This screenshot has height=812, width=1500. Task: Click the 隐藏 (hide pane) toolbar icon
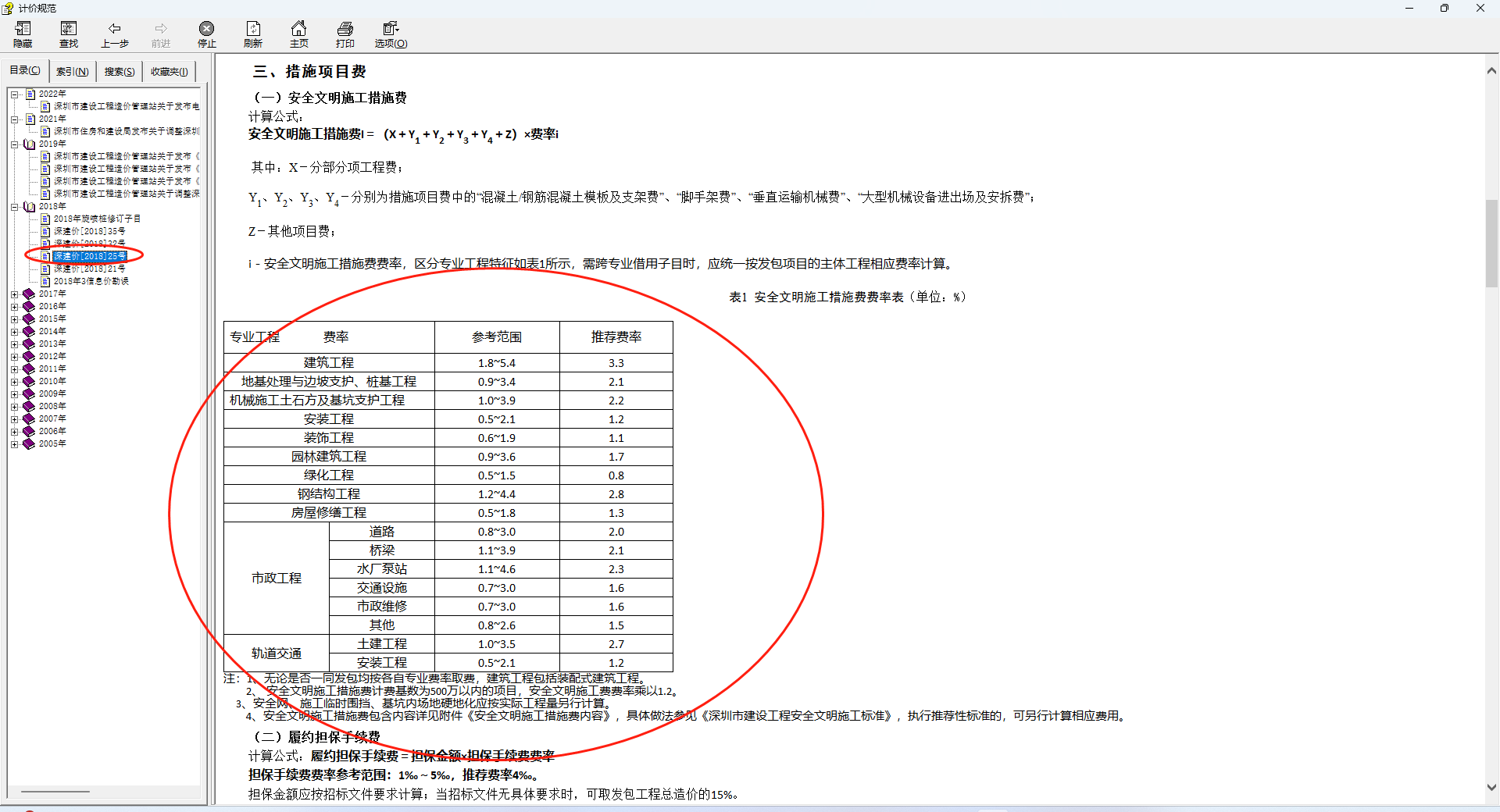click(x=23, y=34)
